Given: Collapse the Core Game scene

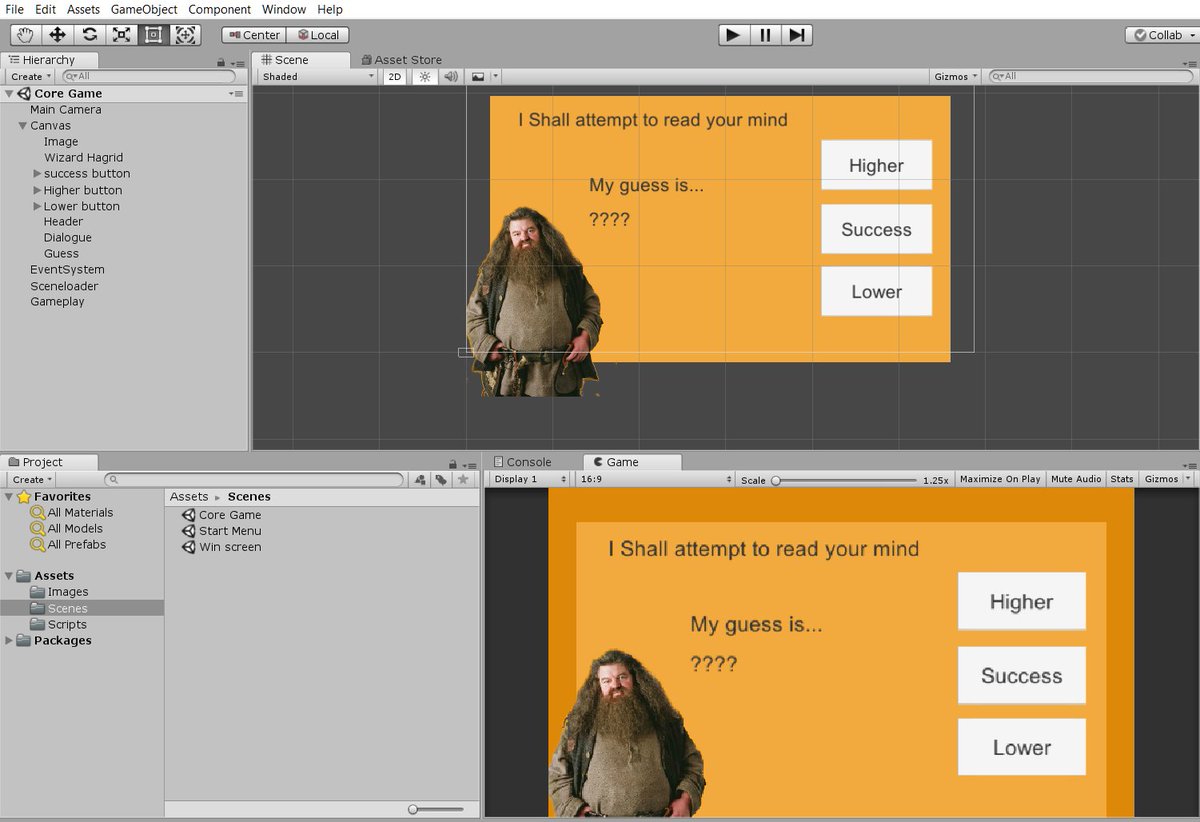Looking at the screenshot, I should [x=9, y=94].
